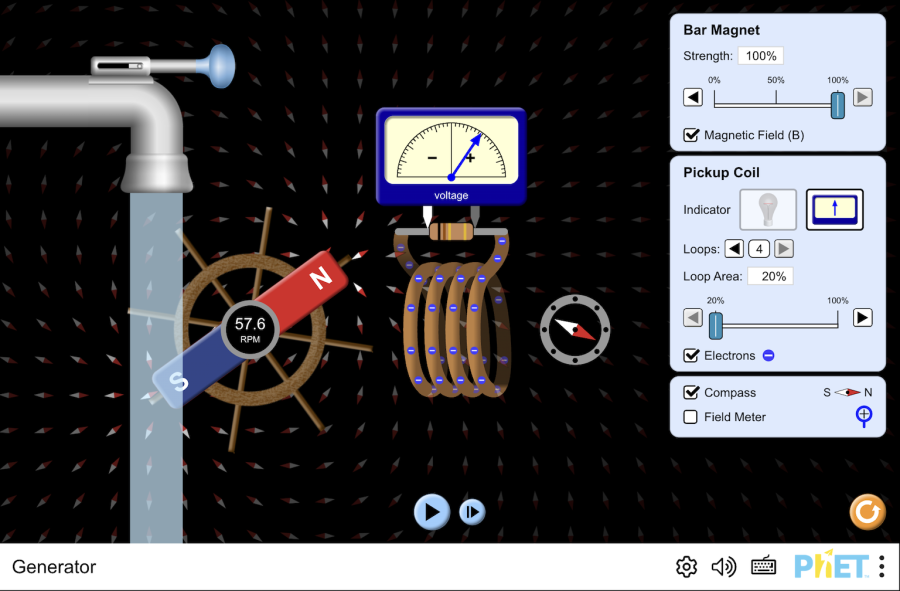Disable the Electrons checkbox

pyautogui.click(x=691, y=355)
